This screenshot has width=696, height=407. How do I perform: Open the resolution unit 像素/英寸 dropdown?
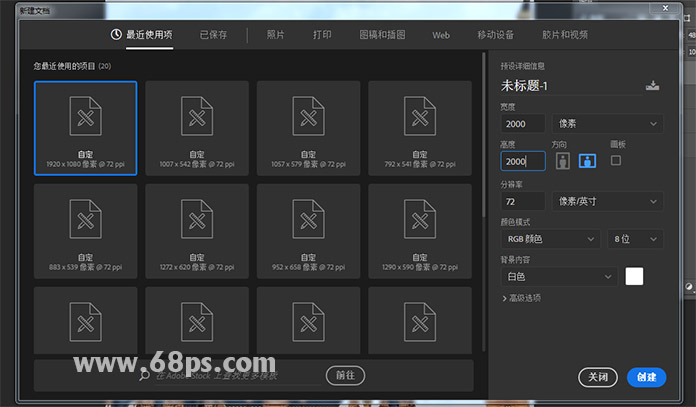point(608,201)
